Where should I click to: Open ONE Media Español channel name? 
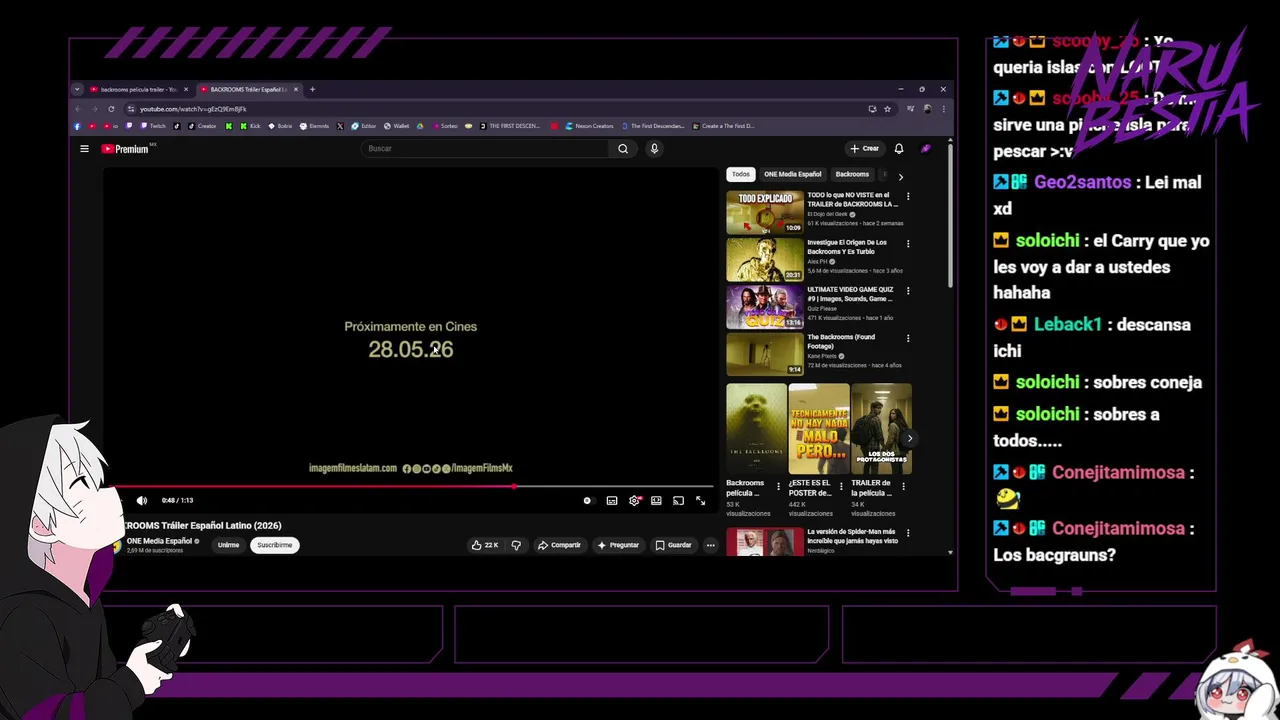click(x=159, y=541)
